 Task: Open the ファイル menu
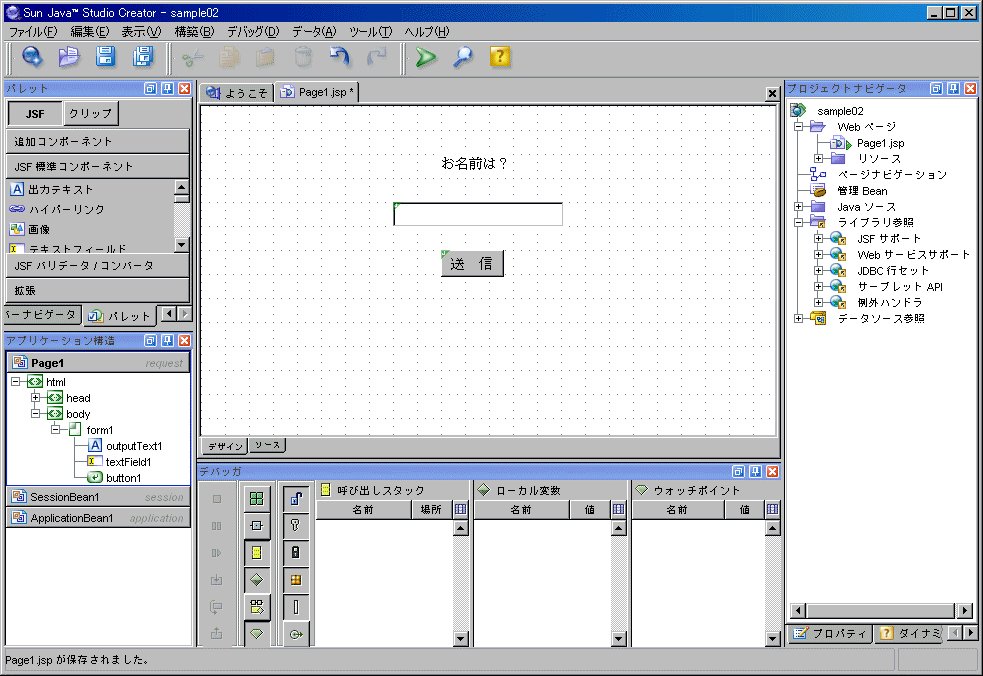tap(33, 31)
